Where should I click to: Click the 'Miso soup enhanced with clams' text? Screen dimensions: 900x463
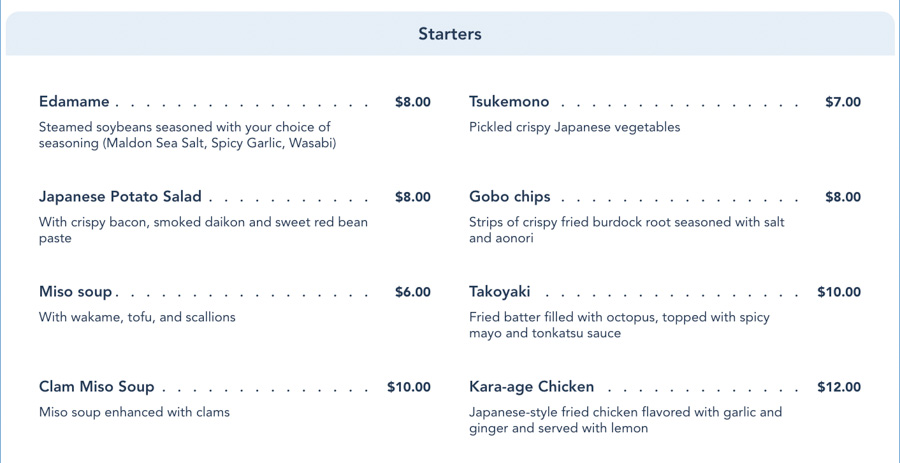[x=134, y=412]
